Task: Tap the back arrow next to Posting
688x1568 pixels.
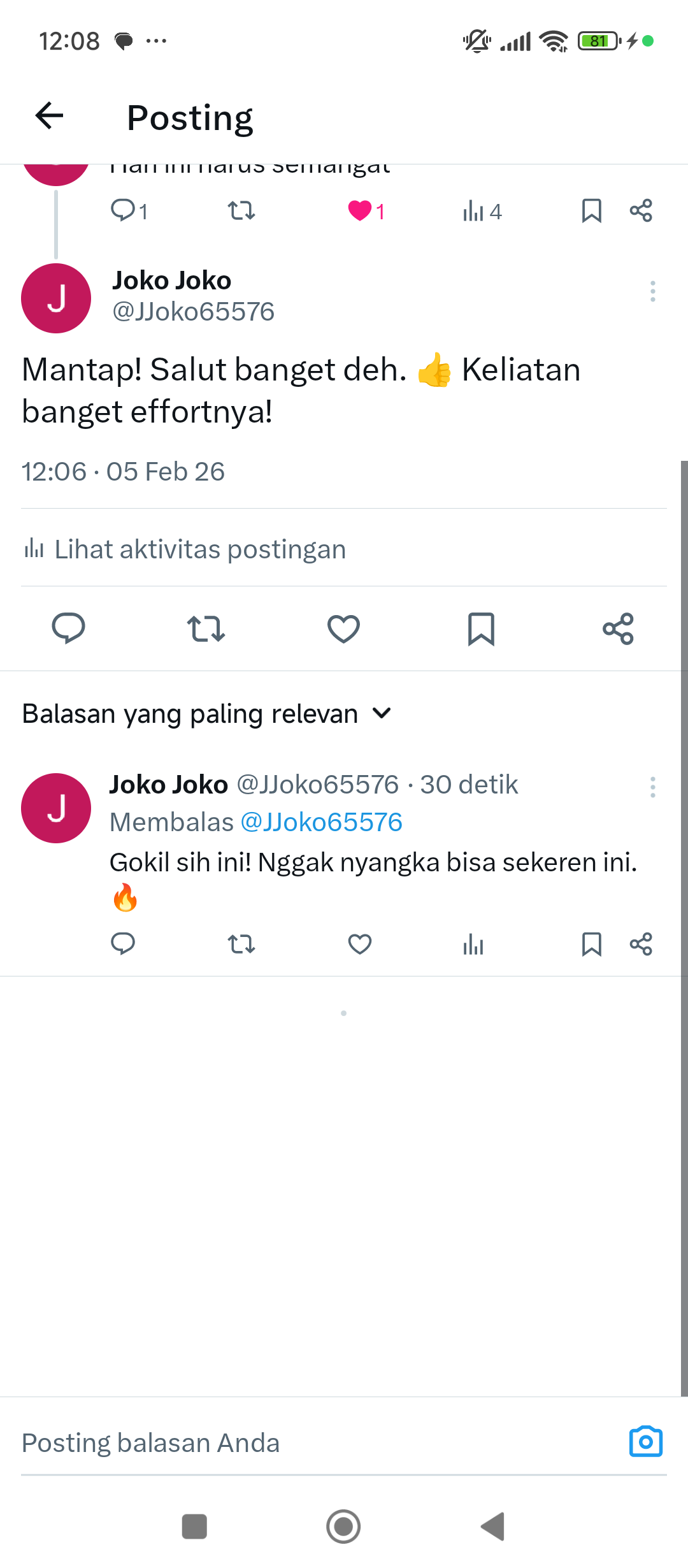Action: [50, 116]
